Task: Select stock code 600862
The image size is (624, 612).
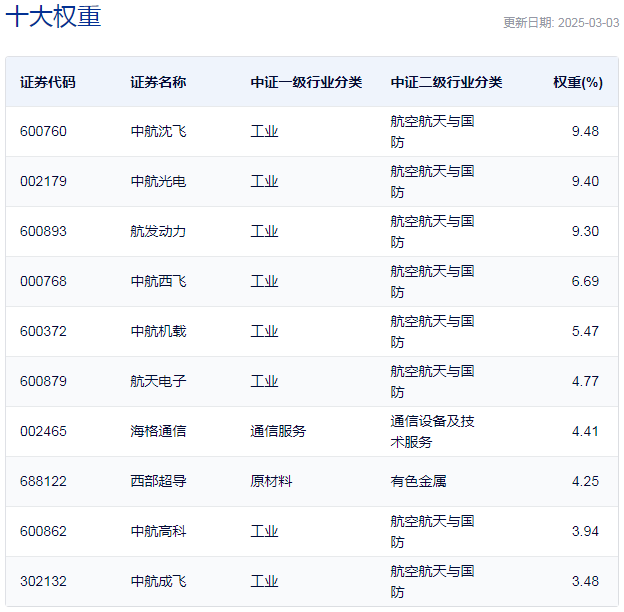Action: click(43, 531)
